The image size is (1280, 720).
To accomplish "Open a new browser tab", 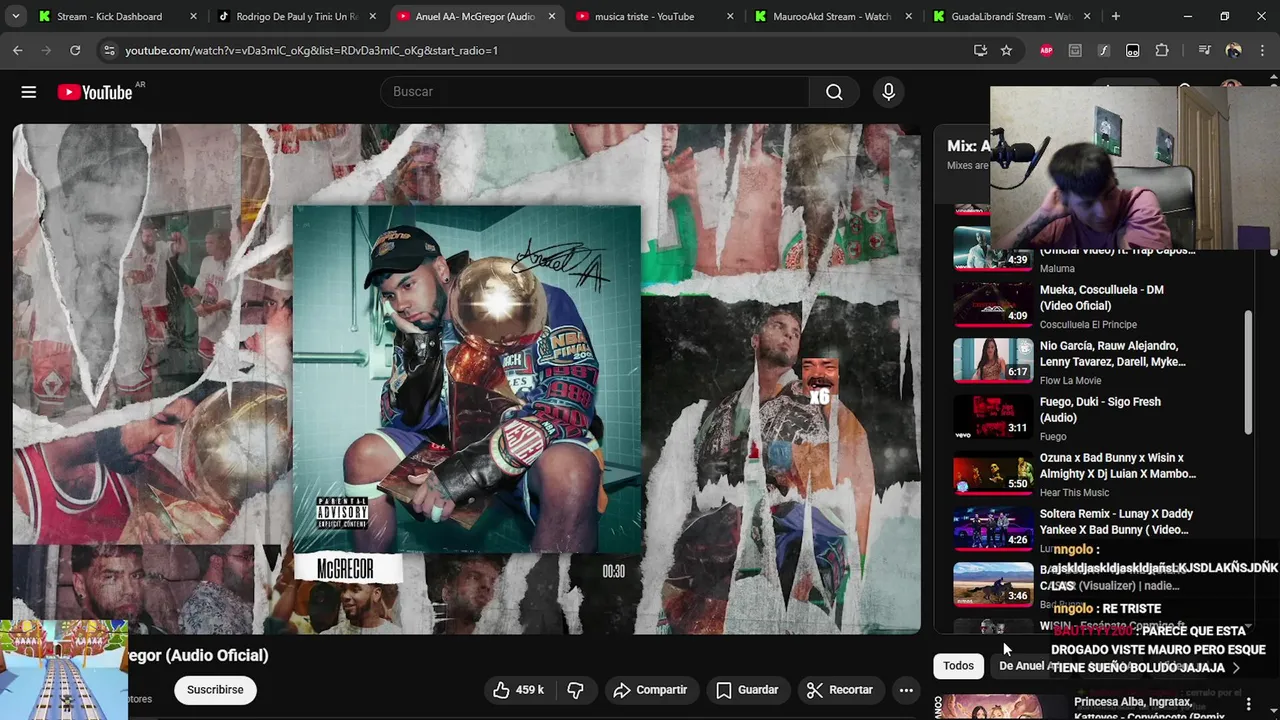I will click(1115, 16).
